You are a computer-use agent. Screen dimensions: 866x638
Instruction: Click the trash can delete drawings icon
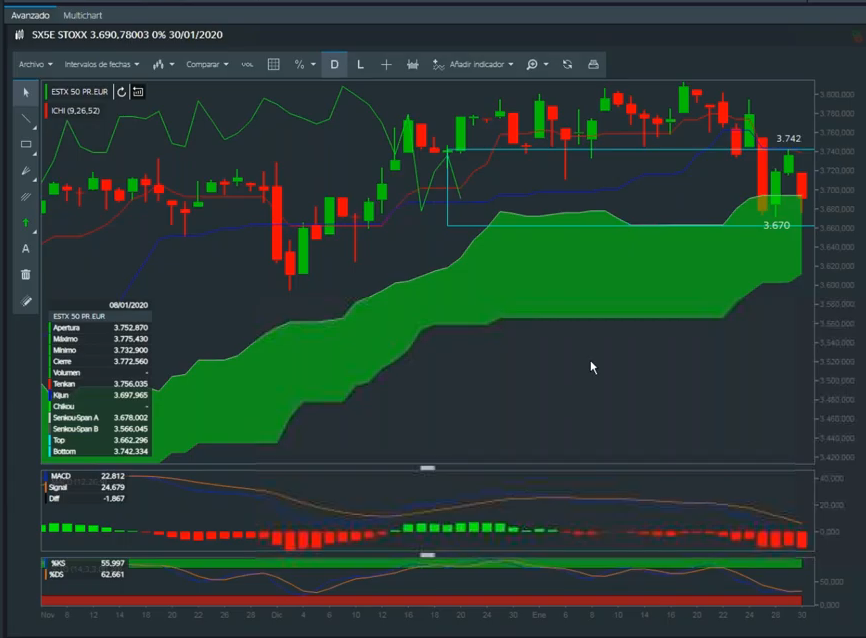click(25, 275)
